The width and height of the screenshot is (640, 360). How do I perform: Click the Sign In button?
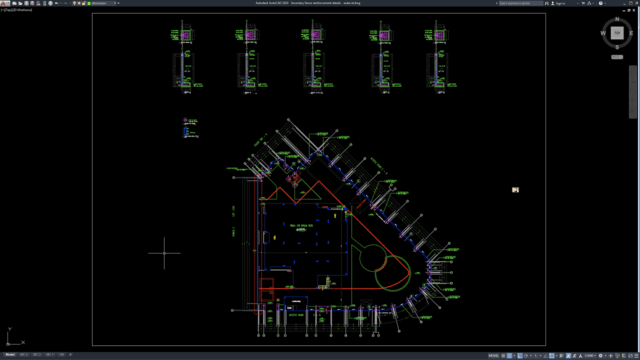(558, 3)
